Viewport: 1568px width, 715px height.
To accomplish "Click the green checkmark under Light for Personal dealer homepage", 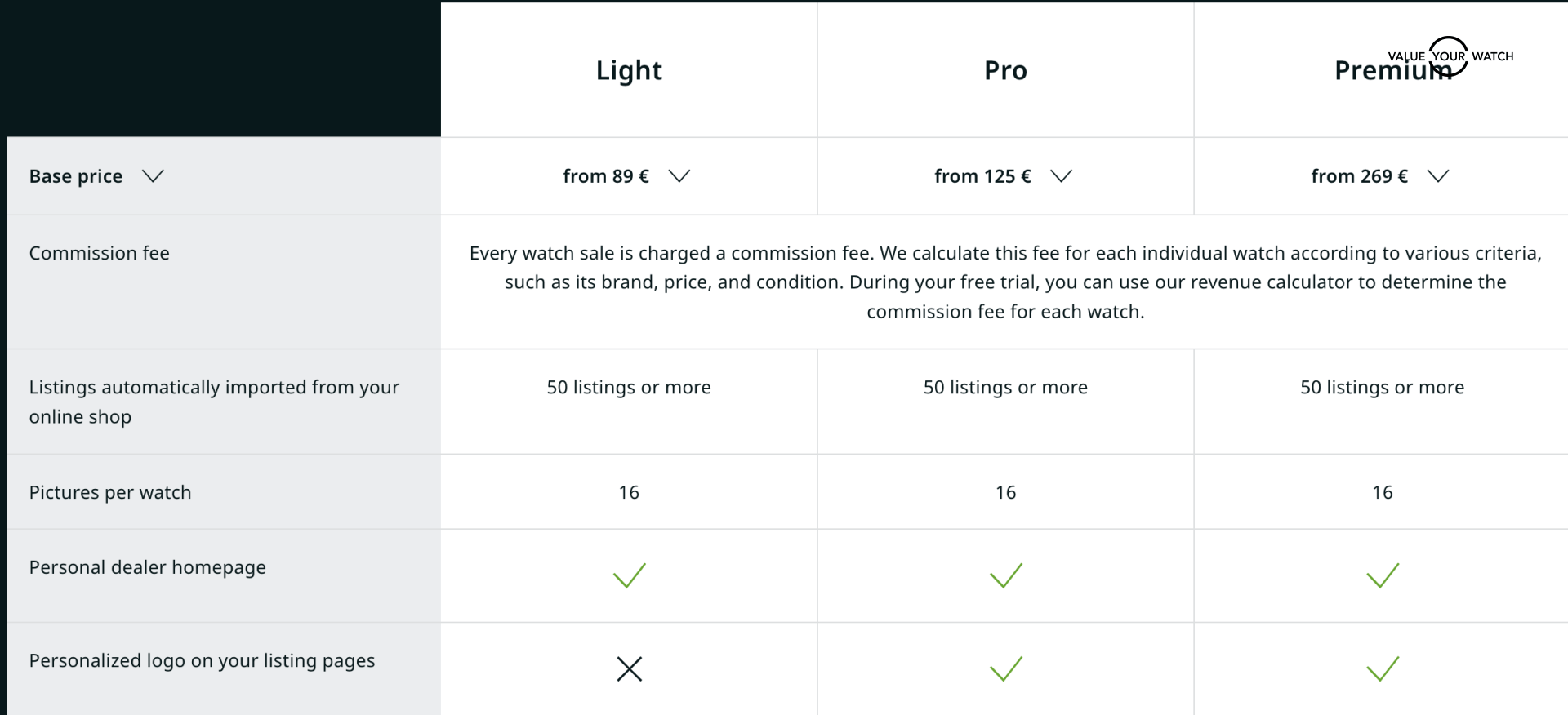I will [x=629, y=575].
